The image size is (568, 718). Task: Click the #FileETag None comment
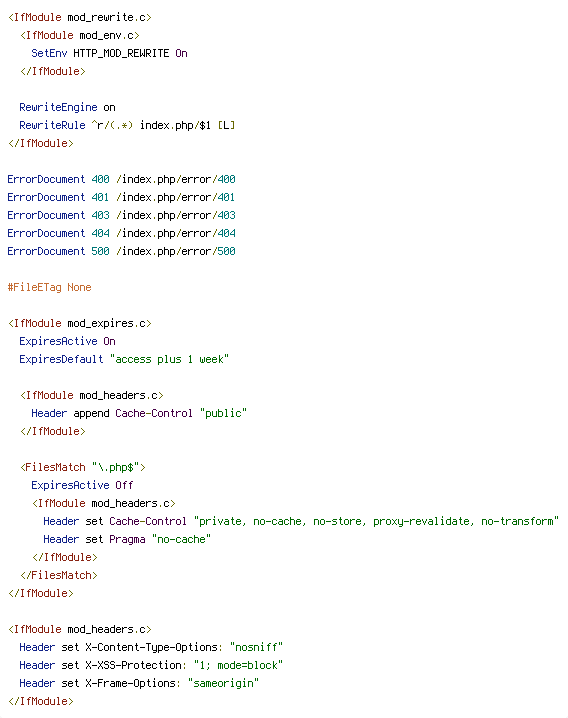[49, 287]
